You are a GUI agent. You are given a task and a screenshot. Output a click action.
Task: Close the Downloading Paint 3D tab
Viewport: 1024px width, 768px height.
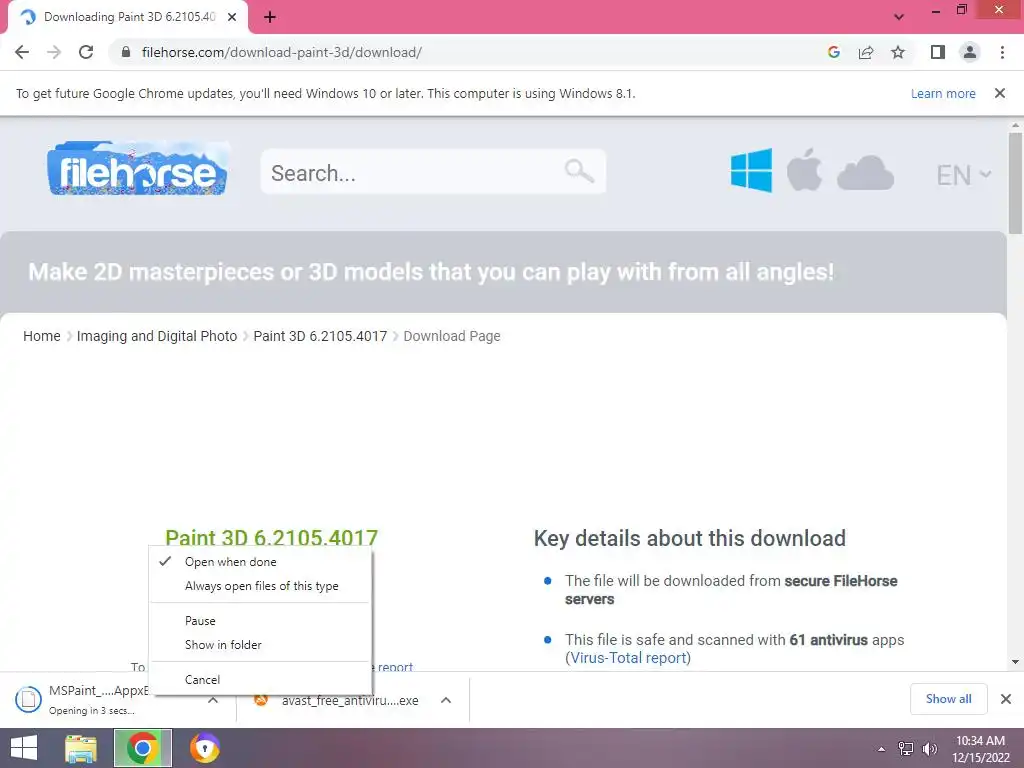click(x=232, y=17)
